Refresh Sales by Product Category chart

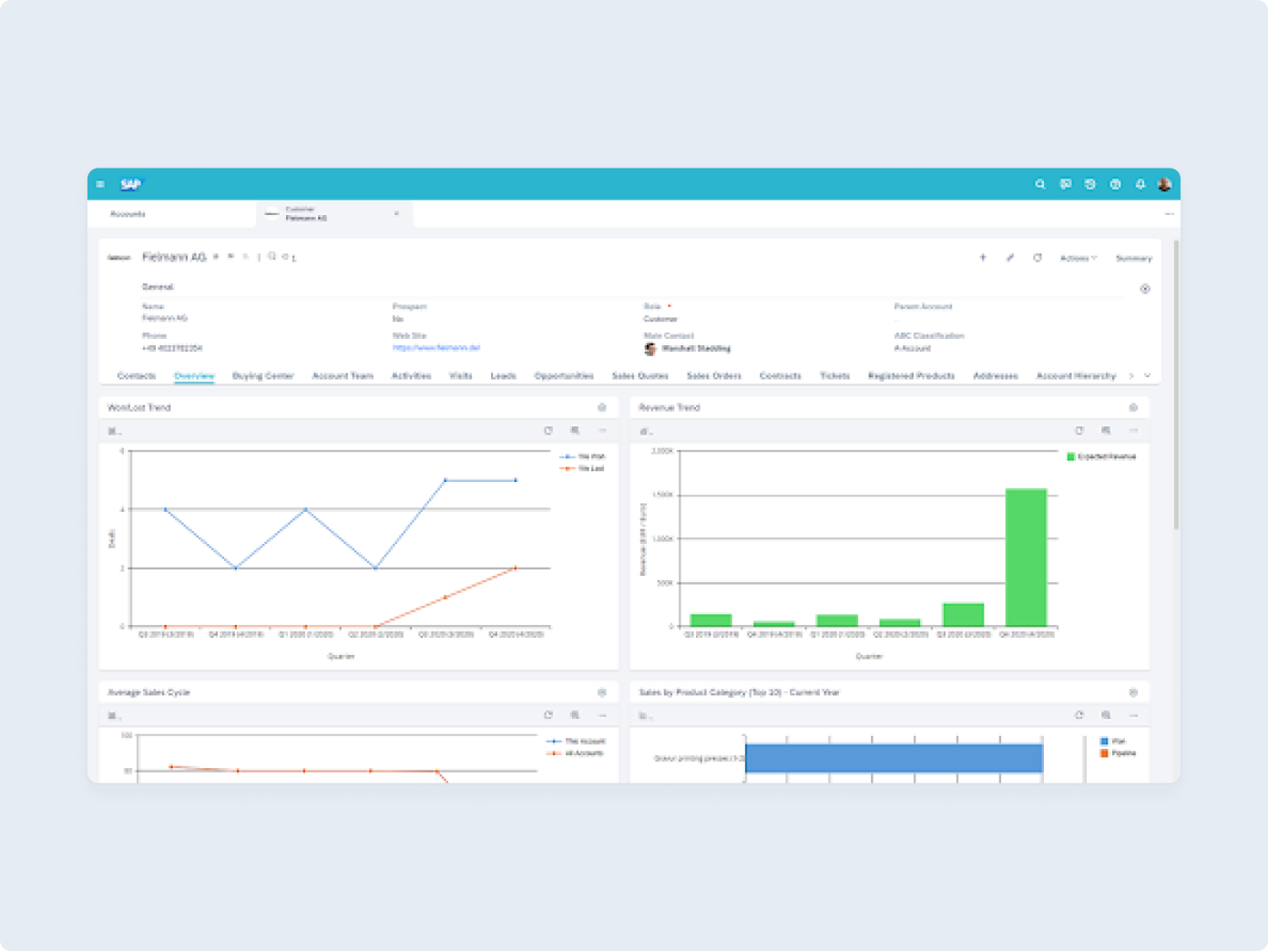click(1079, 715)
